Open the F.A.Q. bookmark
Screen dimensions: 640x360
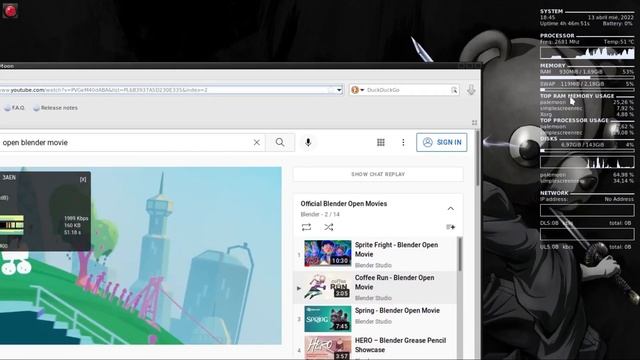coord(15,108)
